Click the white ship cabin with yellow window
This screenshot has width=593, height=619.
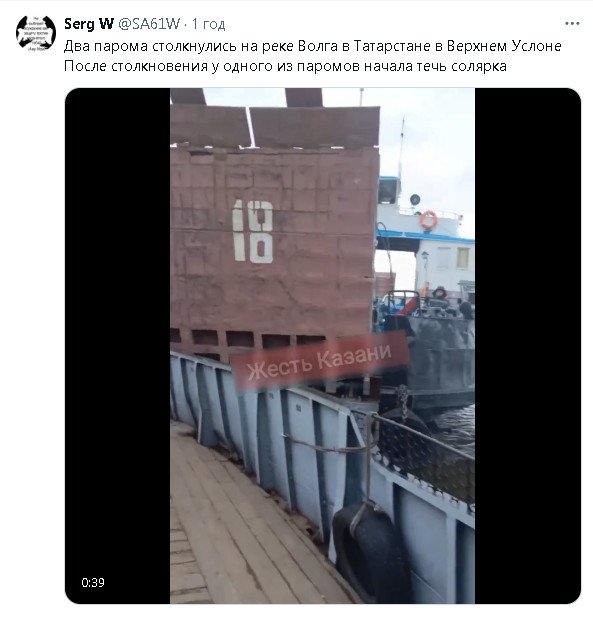445,264
